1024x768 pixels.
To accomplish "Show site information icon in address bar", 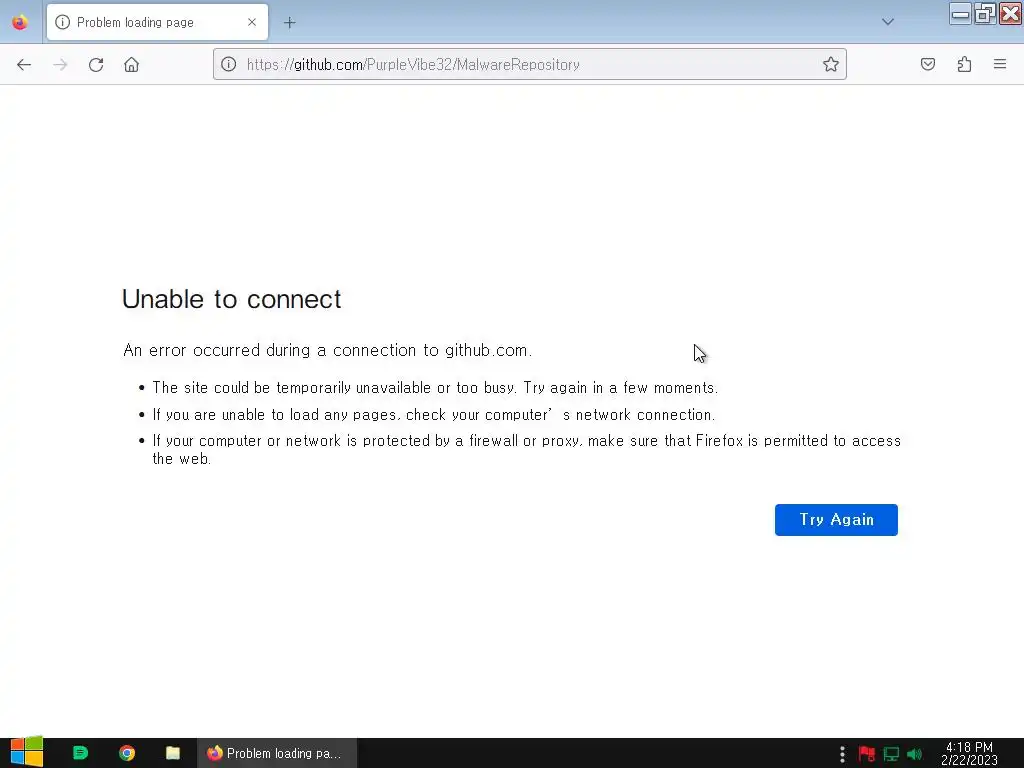I will [229, 64].
